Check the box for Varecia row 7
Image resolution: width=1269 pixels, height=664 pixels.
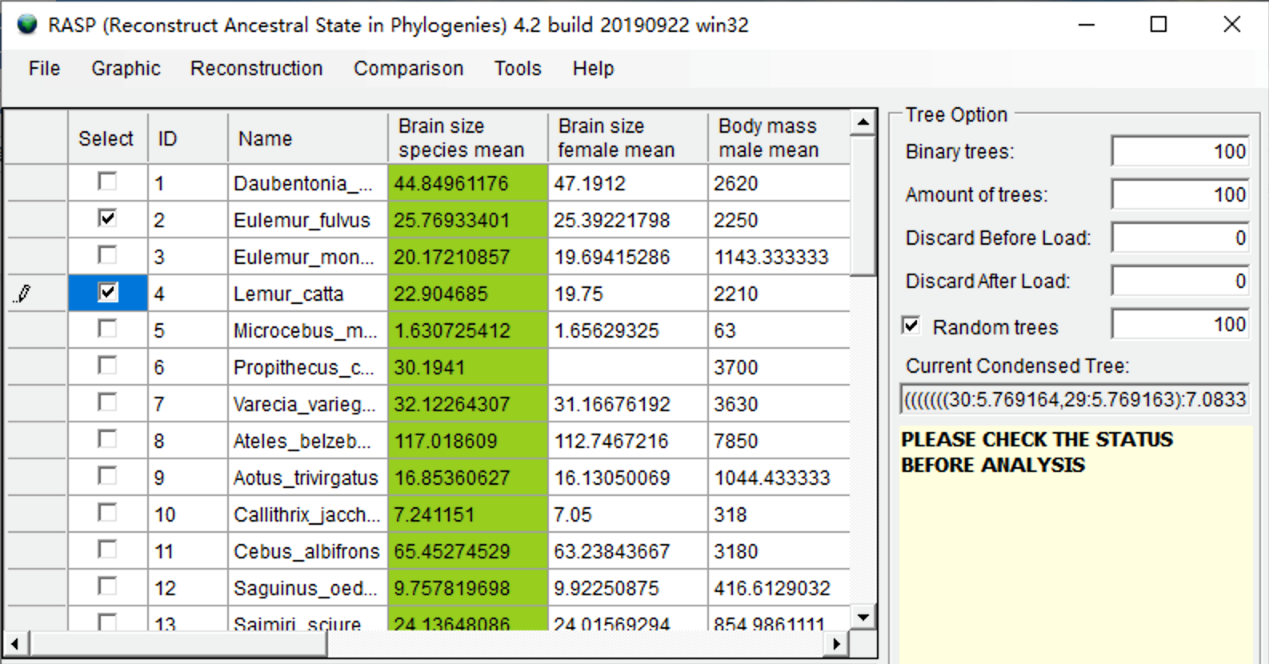coord(107,402)
